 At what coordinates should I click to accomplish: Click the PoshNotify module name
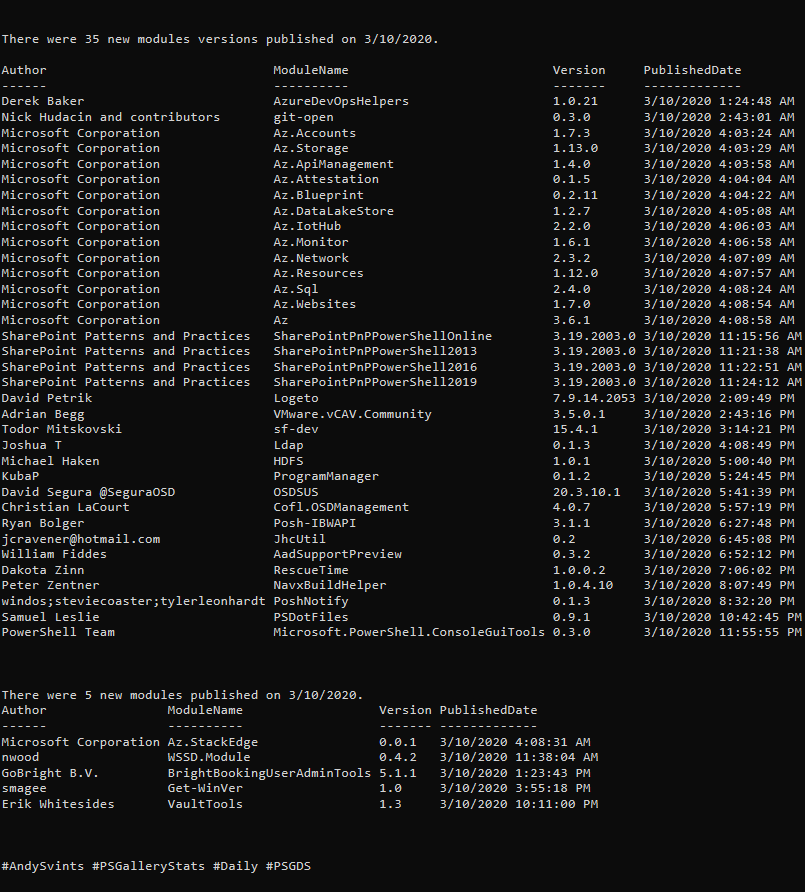tap(311, 601)
